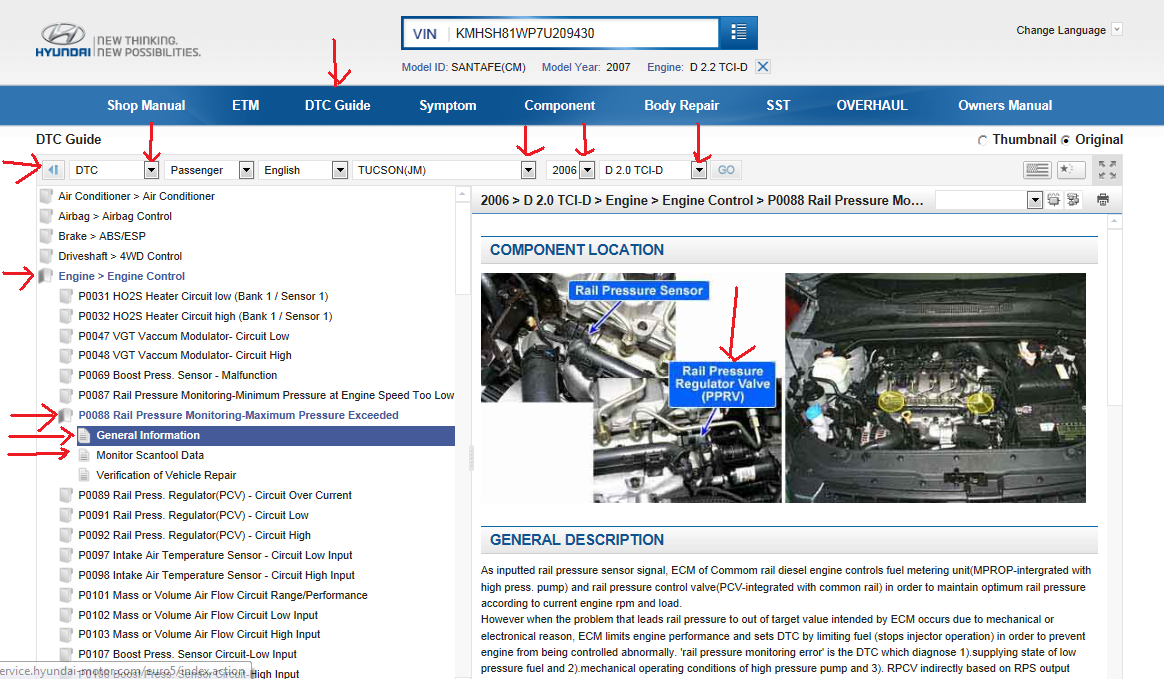Screen dimensions: 1164x679
Task: Open the English language dropdown
Action: (x=340, y=170)
